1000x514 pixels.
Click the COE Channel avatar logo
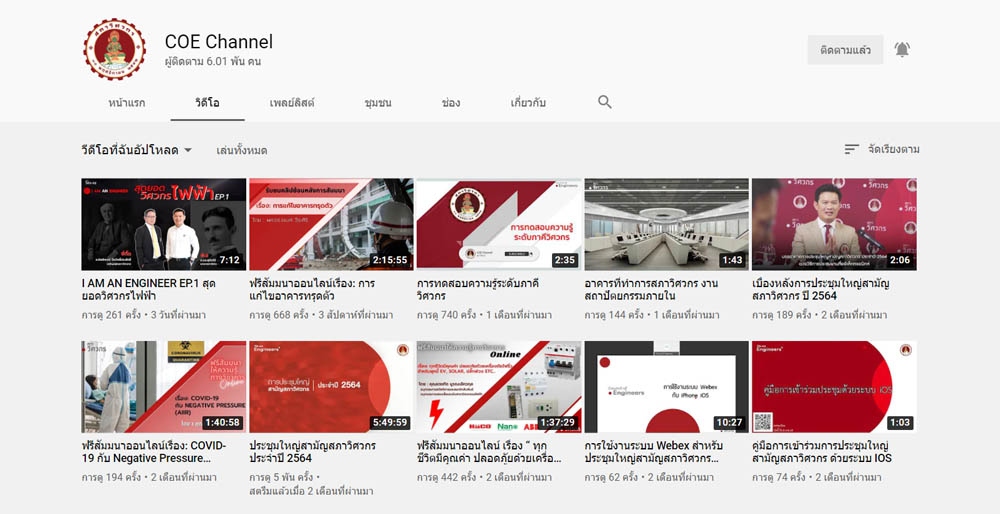click(x=116, y=49)
